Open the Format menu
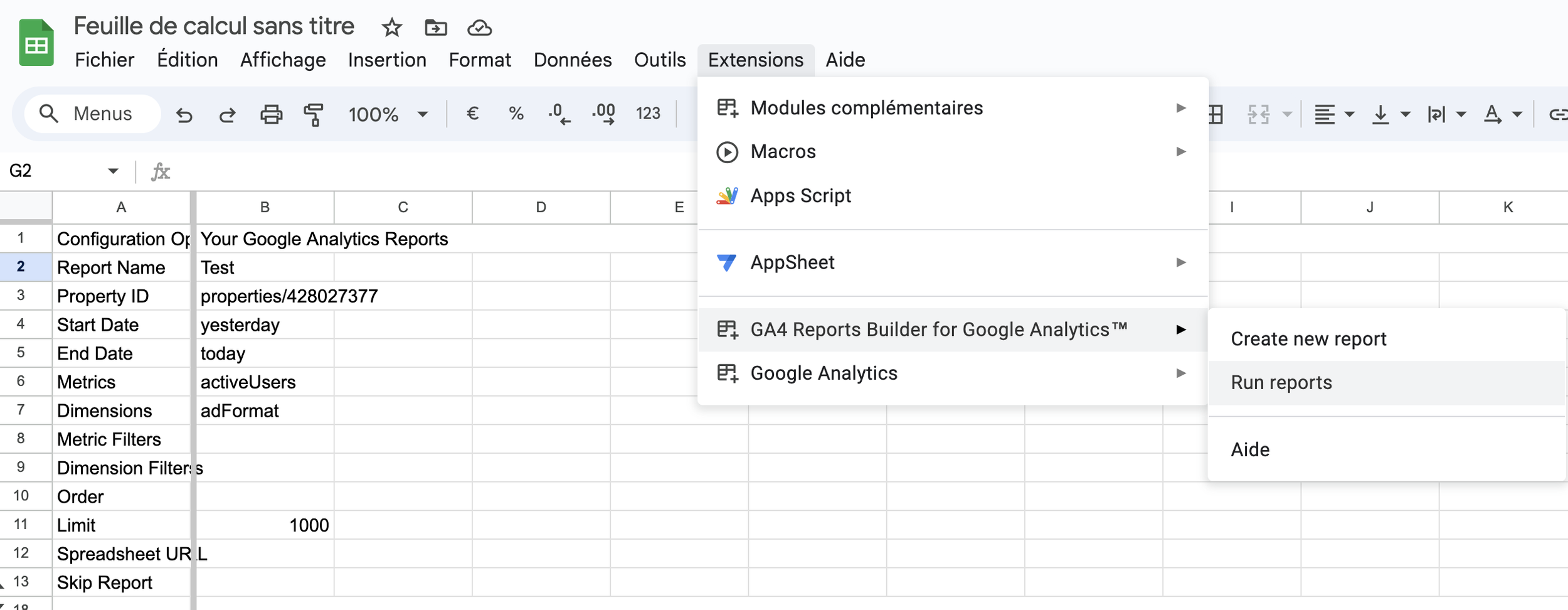The image size is (1568, 610). [480, 60]
